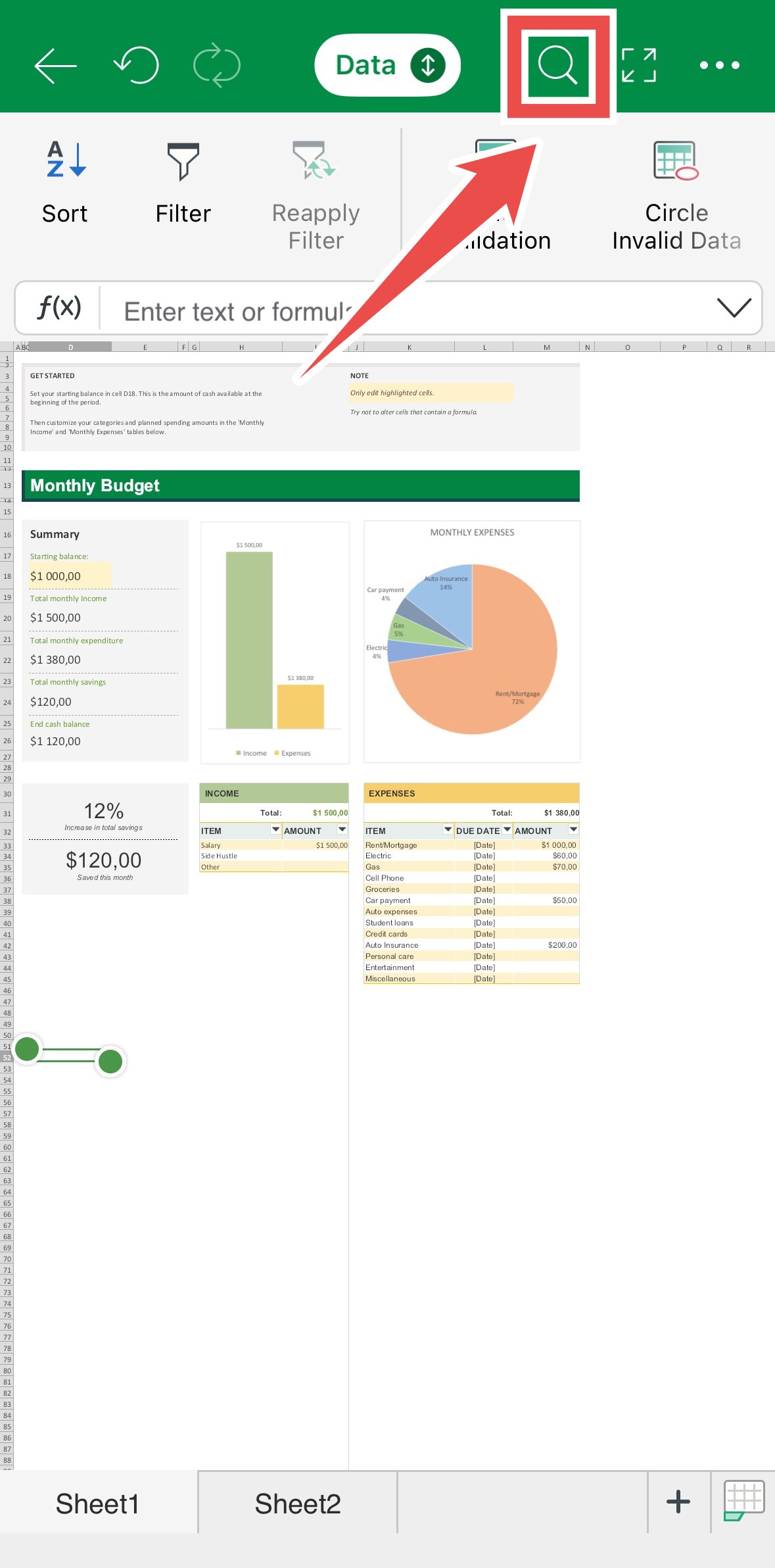Image resolution: width=775 pixels, height=1568 pixels.
Task: Tap the Groceries expense row
Action: [471, 889]
